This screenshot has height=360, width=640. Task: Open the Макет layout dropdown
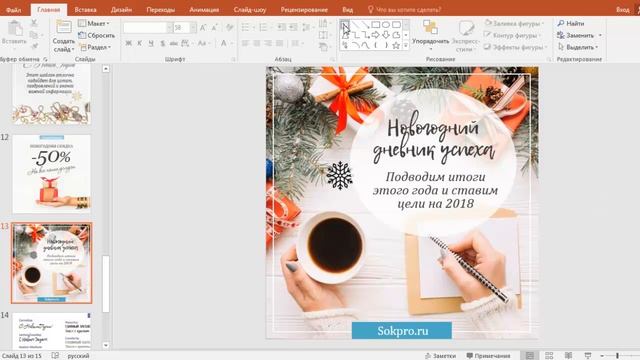[94, 24]
